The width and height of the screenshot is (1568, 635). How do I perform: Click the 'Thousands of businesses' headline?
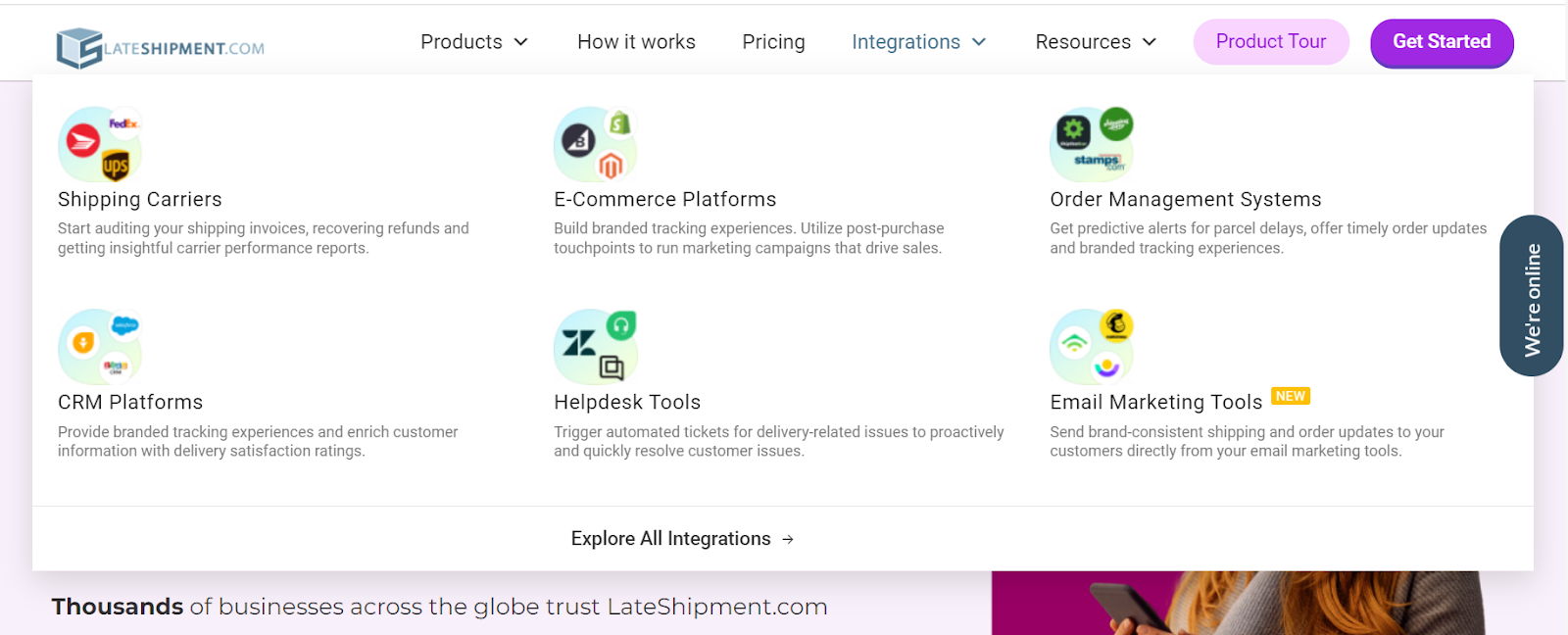point(439,607)
